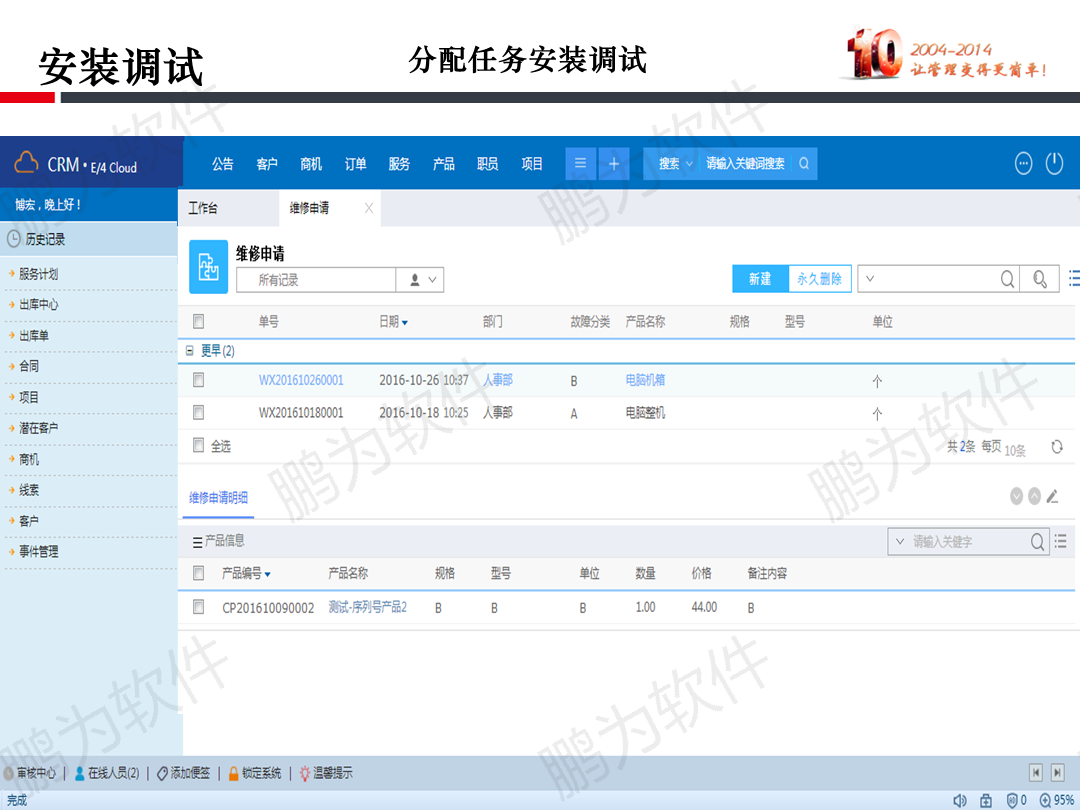Viewport: 1080px width, 810px height.
Task: Click the CRM cloud logo icon
Action: (26, 163)
